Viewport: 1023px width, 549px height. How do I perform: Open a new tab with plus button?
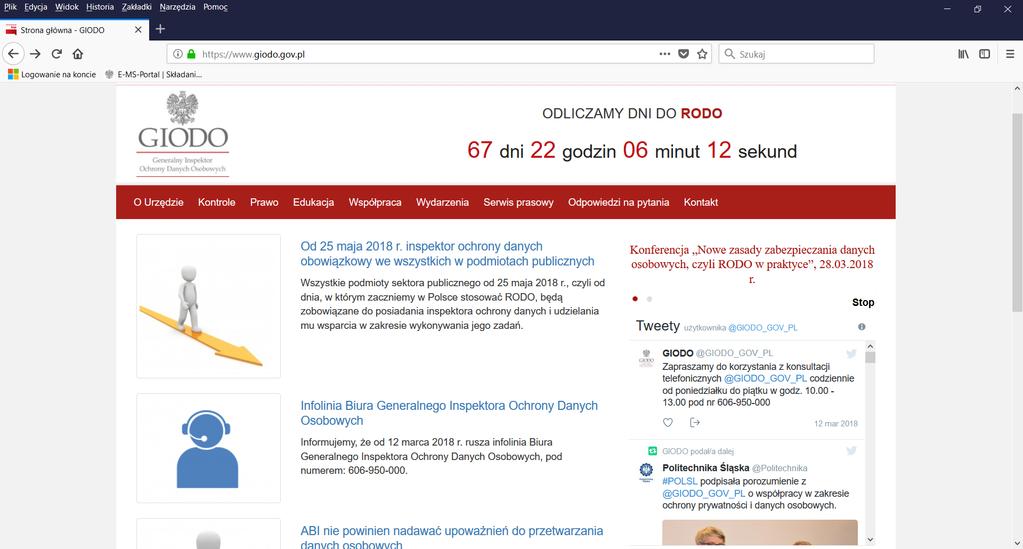160,29
